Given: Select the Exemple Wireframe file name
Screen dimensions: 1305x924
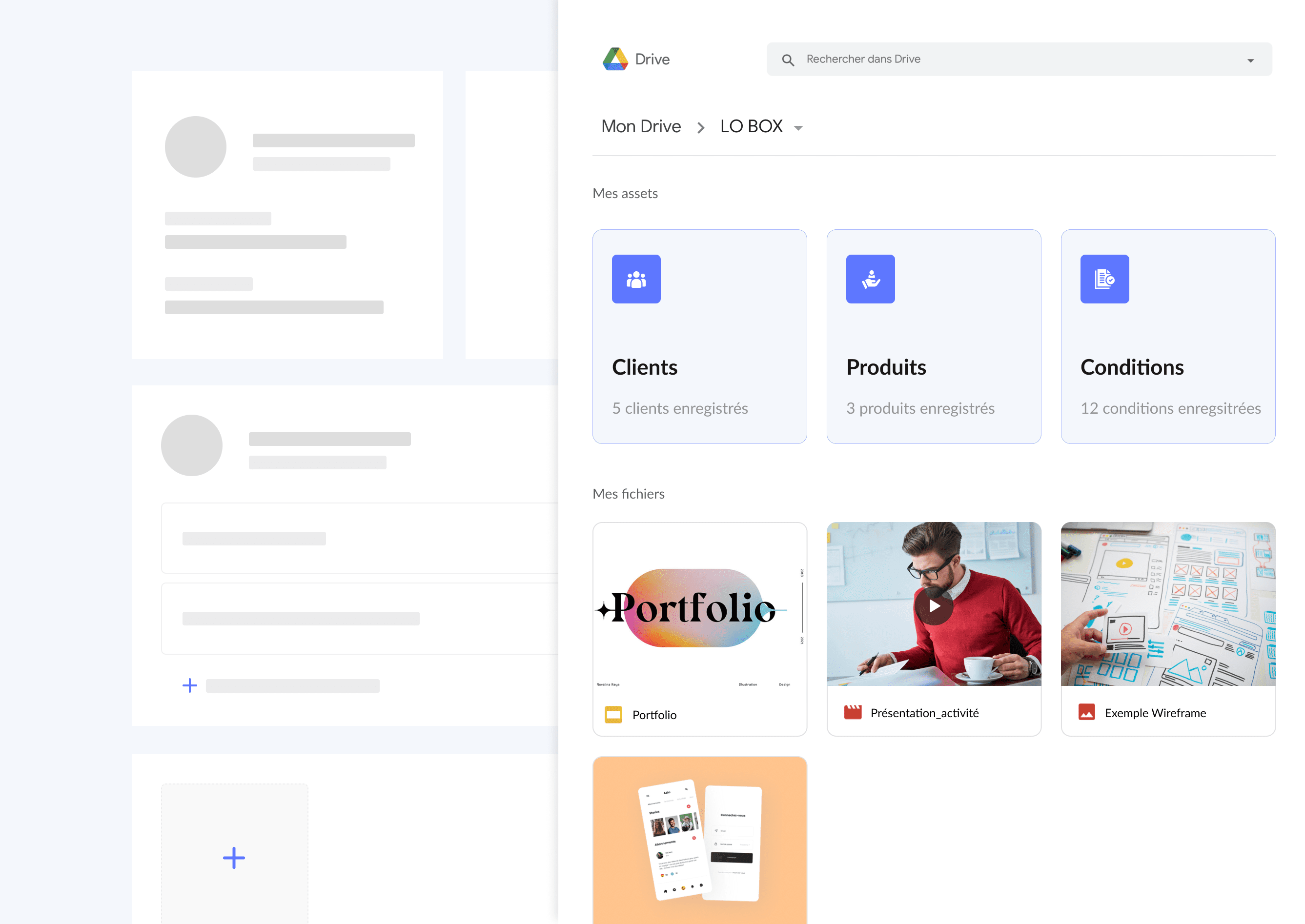Looking at the screenshot, I should (x=1155, y=713).
